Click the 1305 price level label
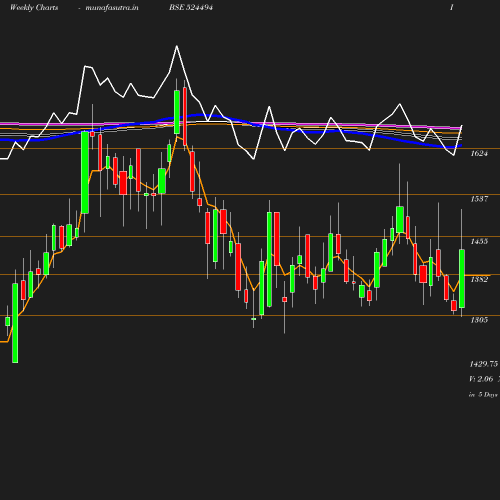 [479, 320]
